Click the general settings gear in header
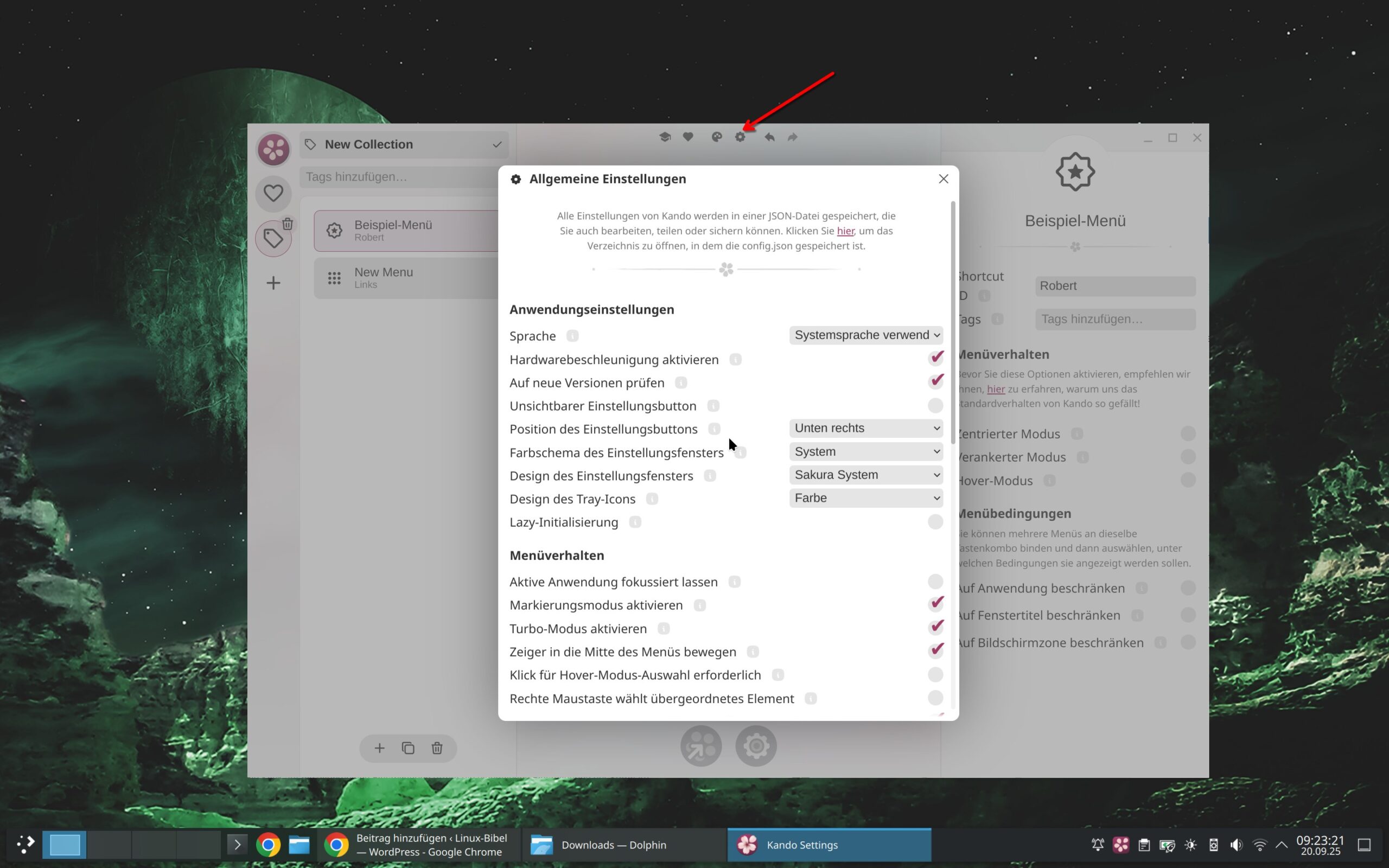The height and width of the screenshot is (868, 1389). pos(740,137)
